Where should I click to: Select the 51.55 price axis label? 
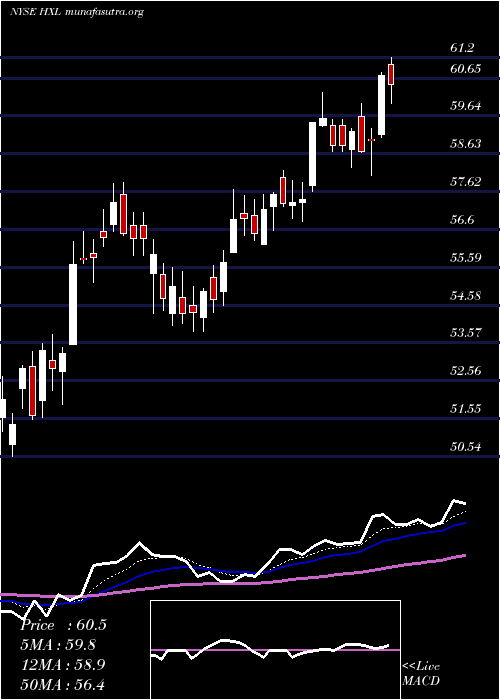tap(466, 408)
